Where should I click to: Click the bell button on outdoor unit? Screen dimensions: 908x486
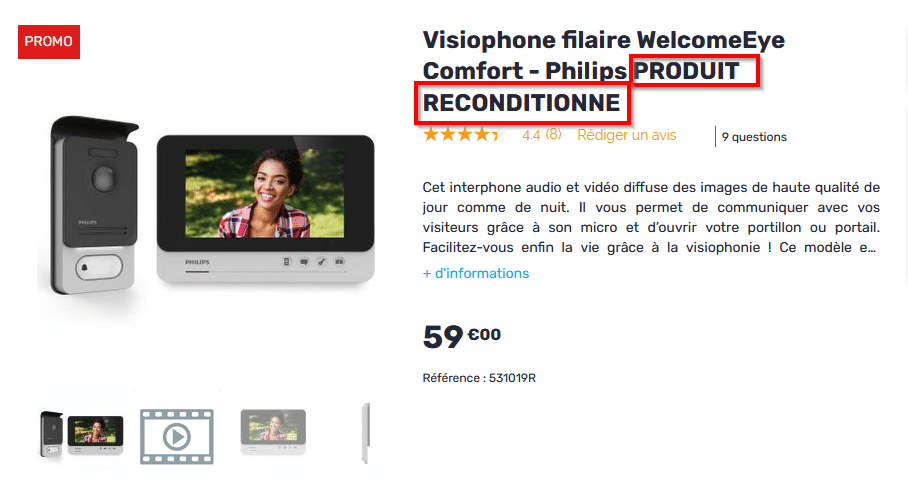99,268
